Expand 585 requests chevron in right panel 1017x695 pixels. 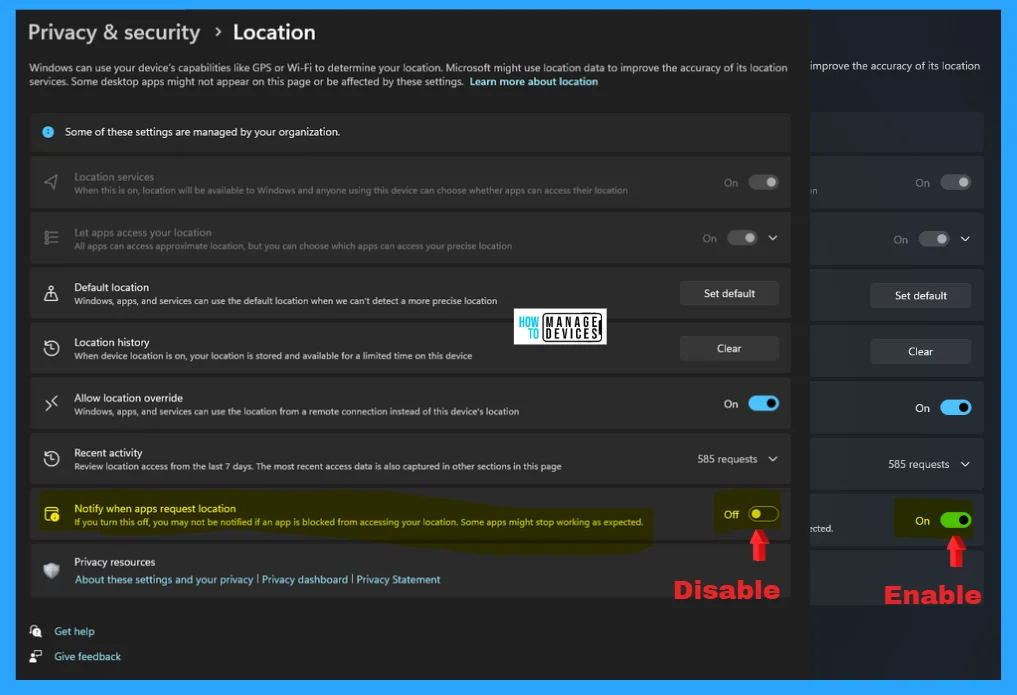tap(965, 464)
